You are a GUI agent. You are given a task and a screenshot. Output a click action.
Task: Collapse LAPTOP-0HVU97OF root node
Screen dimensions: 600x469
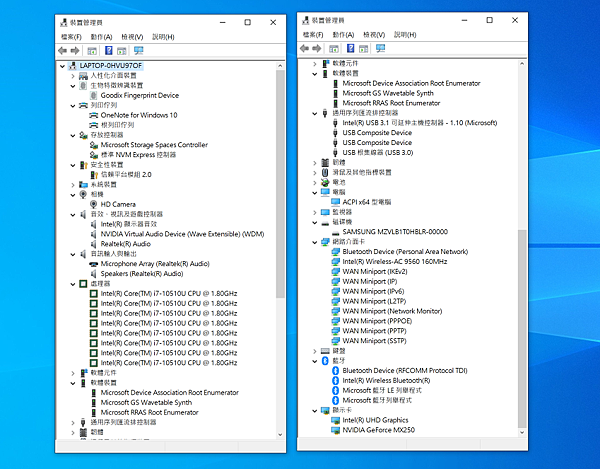(62, 66)
